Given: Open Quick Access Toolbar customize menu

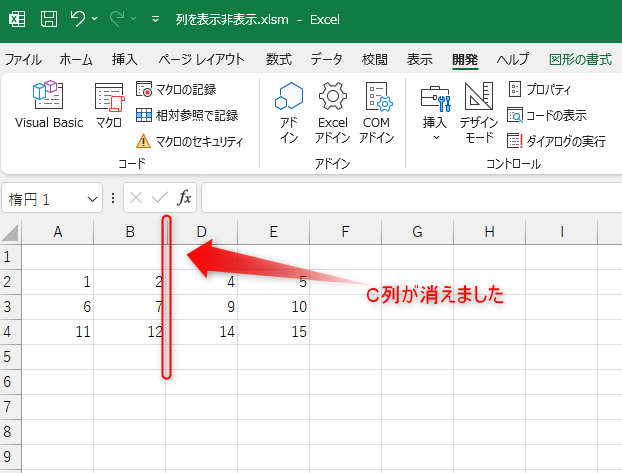Looking at the screenshot, I should pos(156,19).
